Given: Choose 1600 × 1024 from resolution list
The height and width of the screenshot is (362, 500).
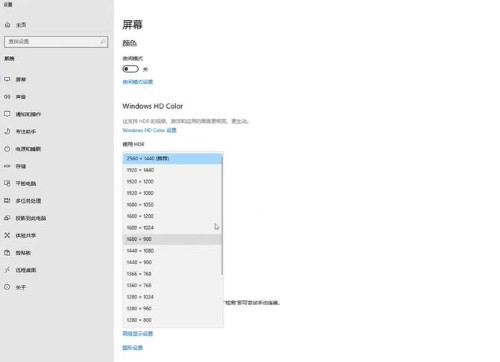Looking at the screenshot, I should click(x=172, y=228).
